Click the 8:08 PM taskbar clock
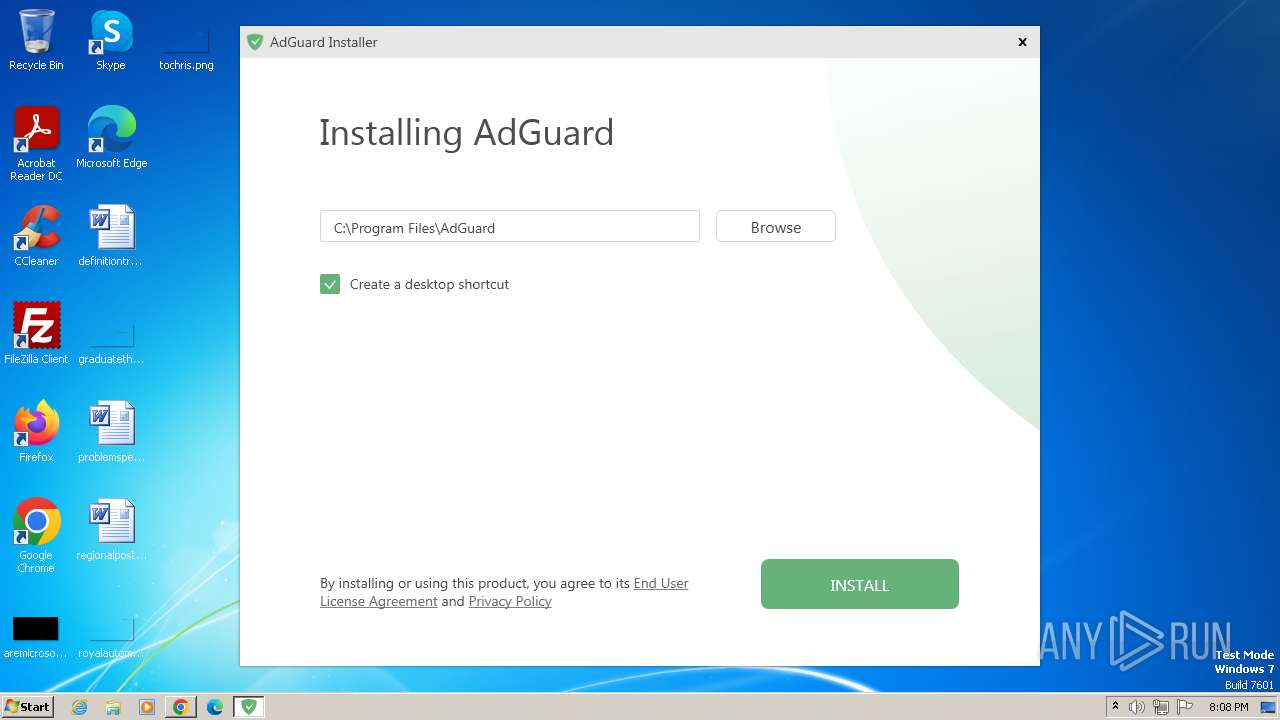 [x=1228, y=707]
